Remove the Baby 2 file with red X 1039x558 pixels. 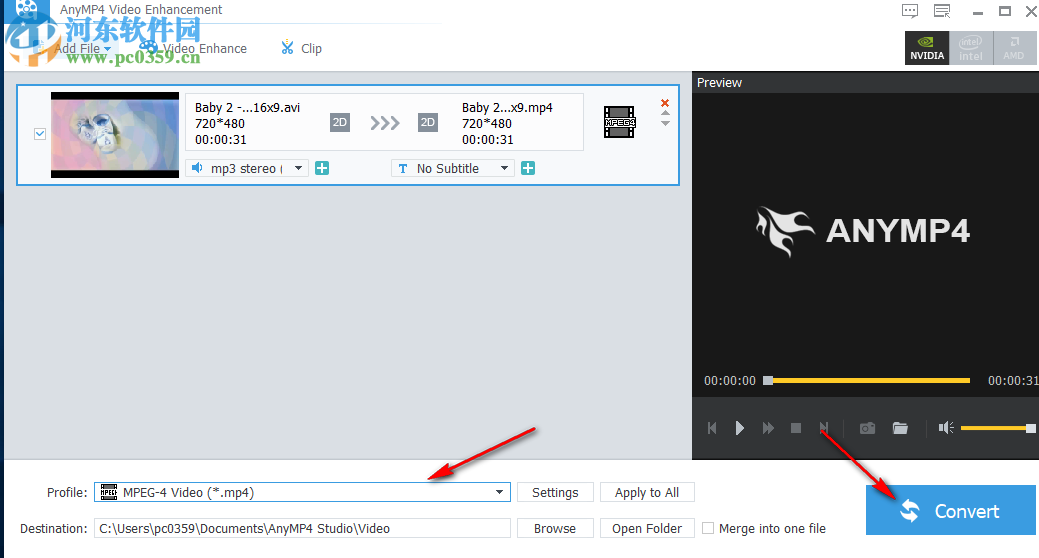[x=665, y=103]
